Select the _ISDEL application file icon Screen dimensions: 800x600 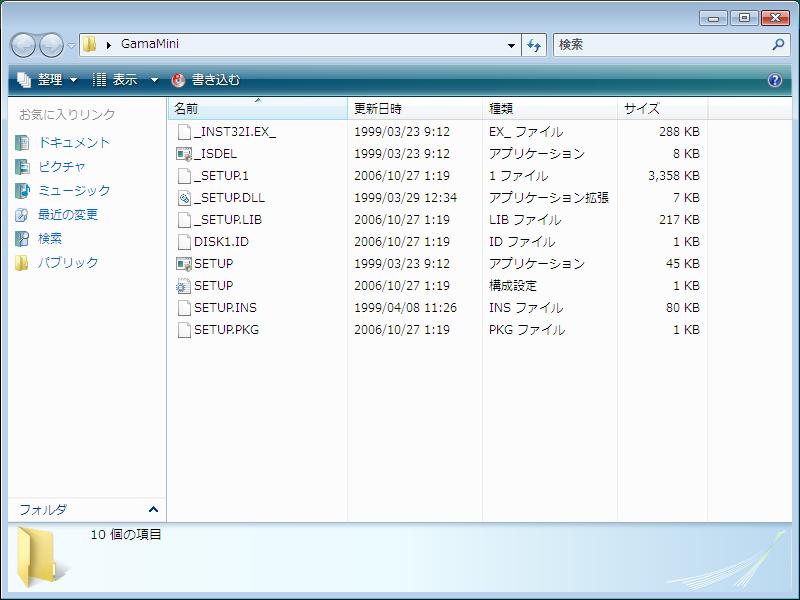pyautogui.click(x=183, y=154)
